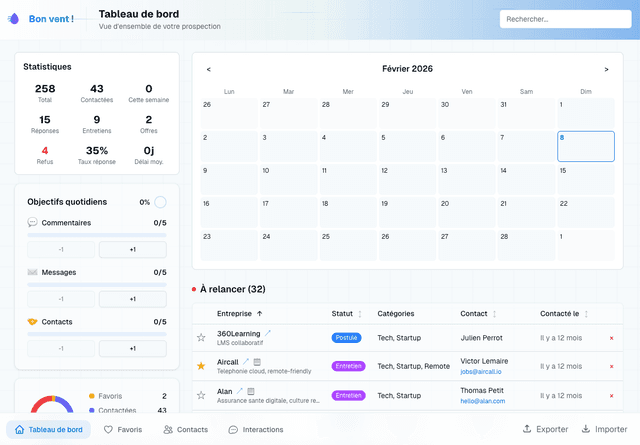Click the Exporter download icon
Viewport: 640px width, 445px height.
[527, 429]
